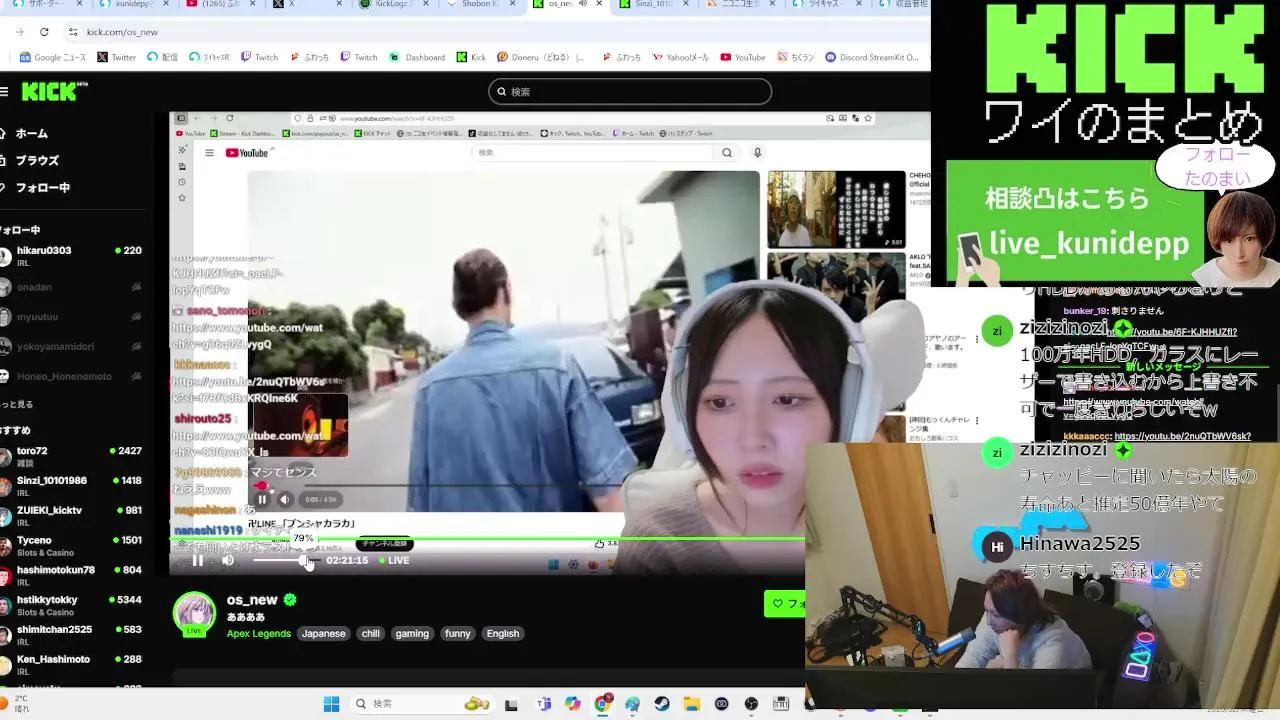Open the Windows Start menu
Viewport: 1280px width, 720px height.
point(331,704)
